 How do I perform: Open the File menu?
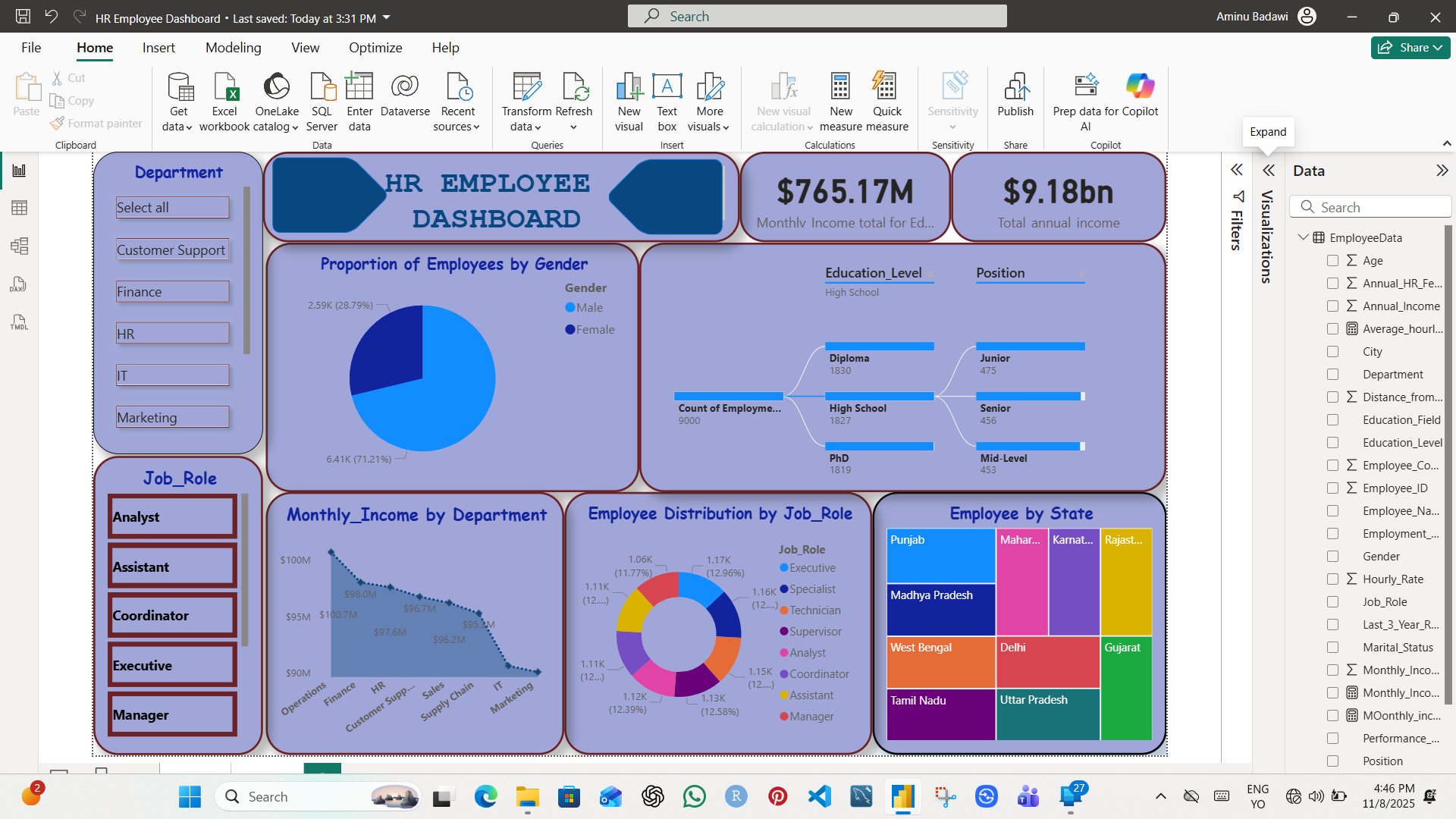pos(31,48)
